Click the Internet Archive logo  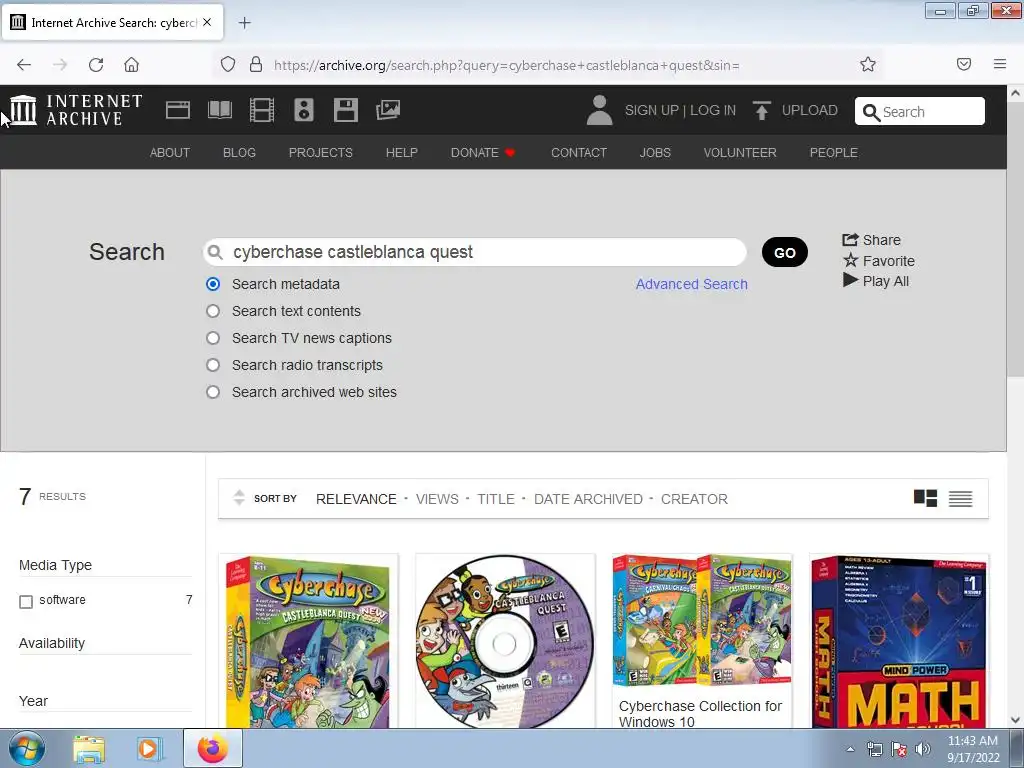(x=76, y=110)
